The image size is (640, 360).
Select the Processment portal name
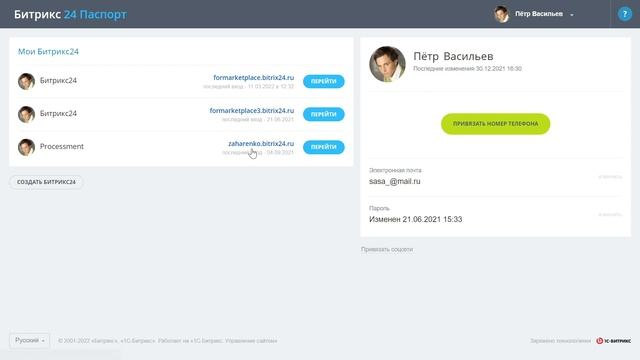pos(62,146)
